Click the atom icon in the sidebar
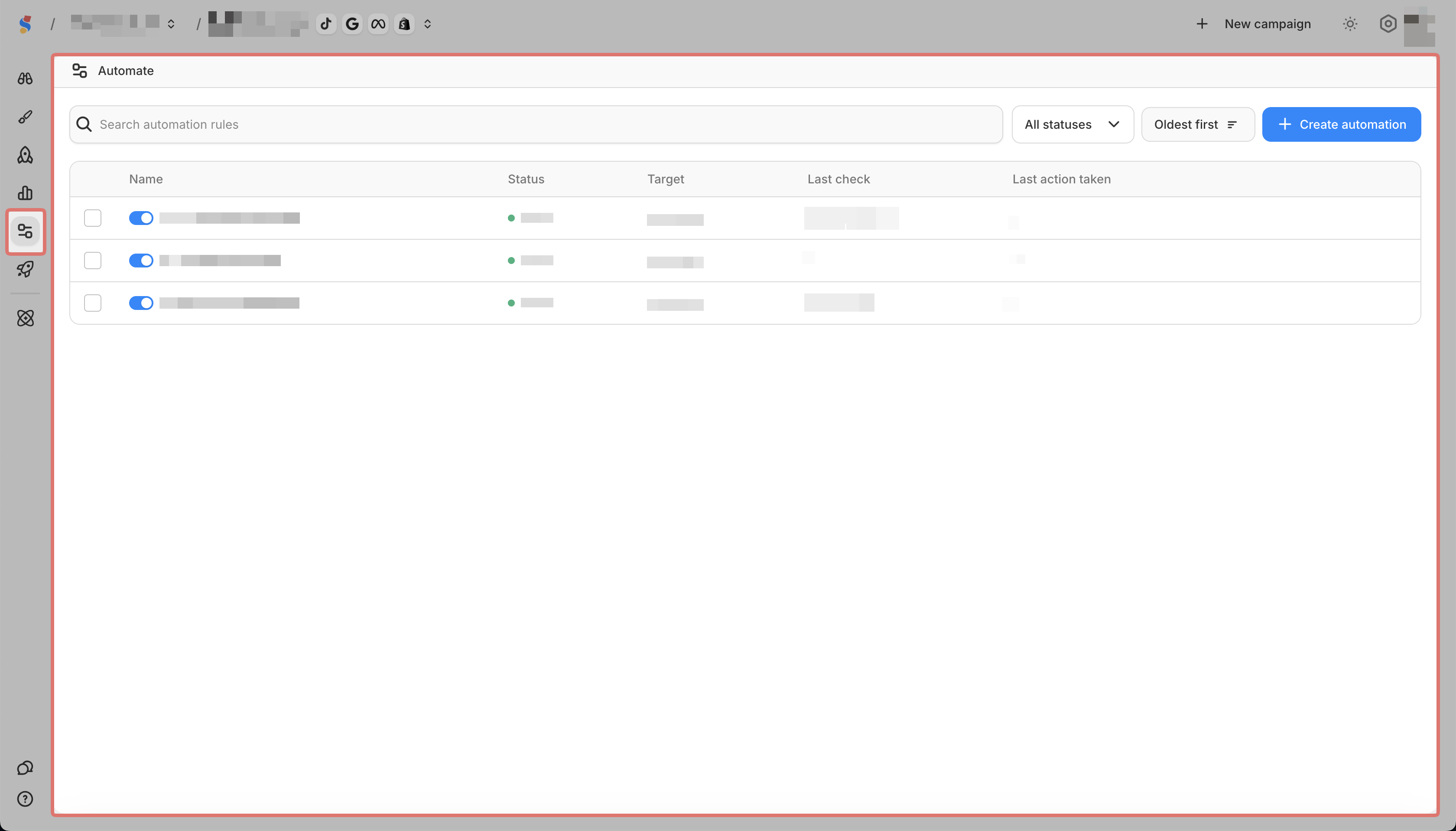The height and width of the screenshot is (831, 1456). pos(25,318)
